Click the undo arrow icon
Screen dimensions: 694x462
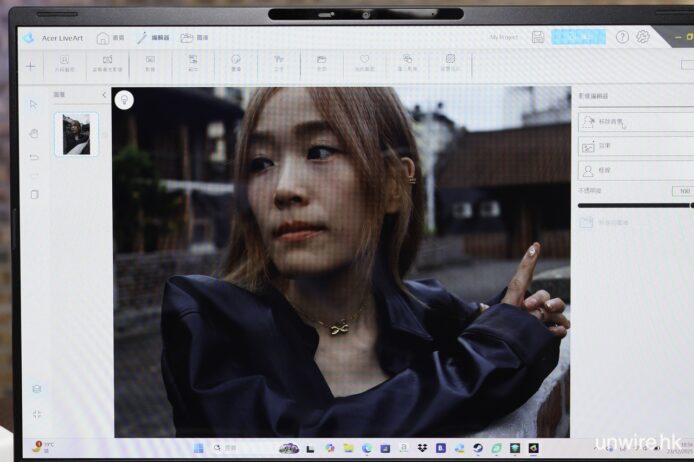[x=33, y=157]
